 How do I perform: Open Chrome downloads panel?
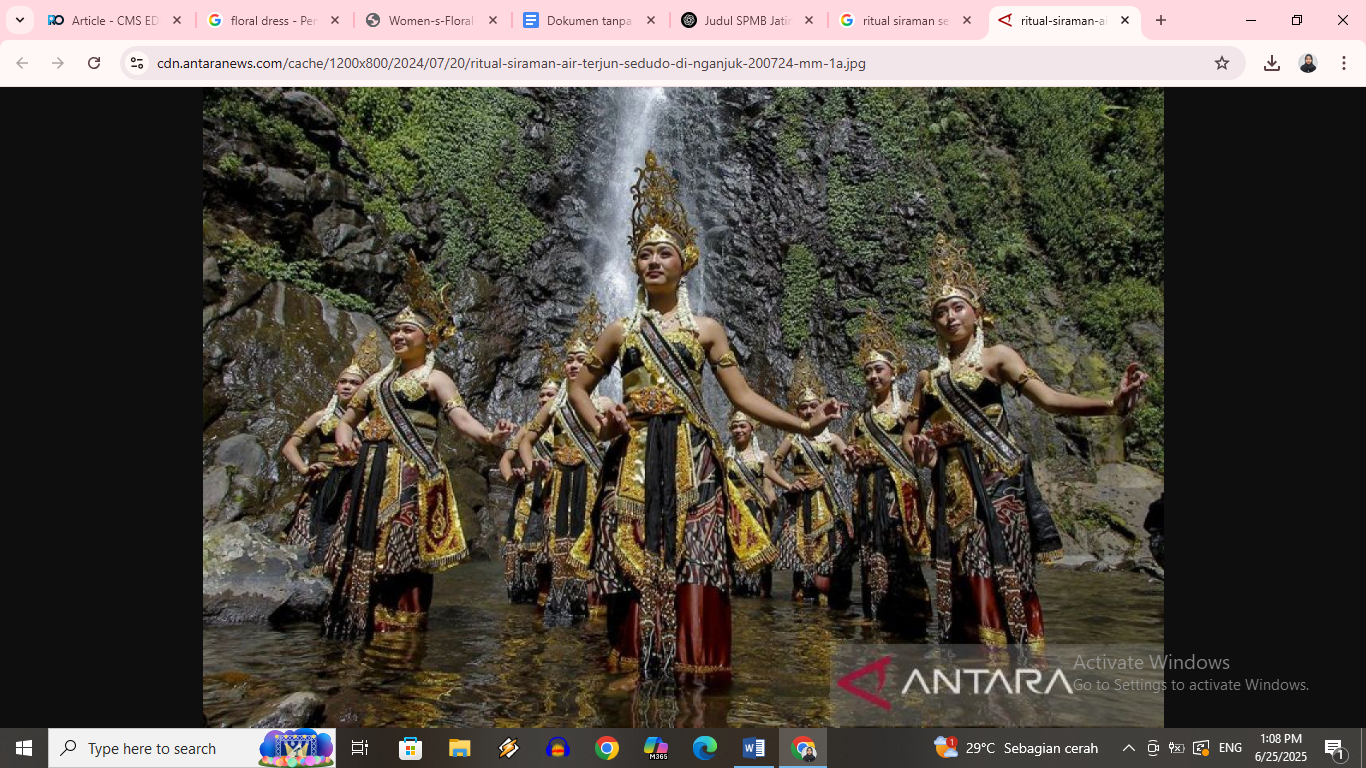point(1272,63)
